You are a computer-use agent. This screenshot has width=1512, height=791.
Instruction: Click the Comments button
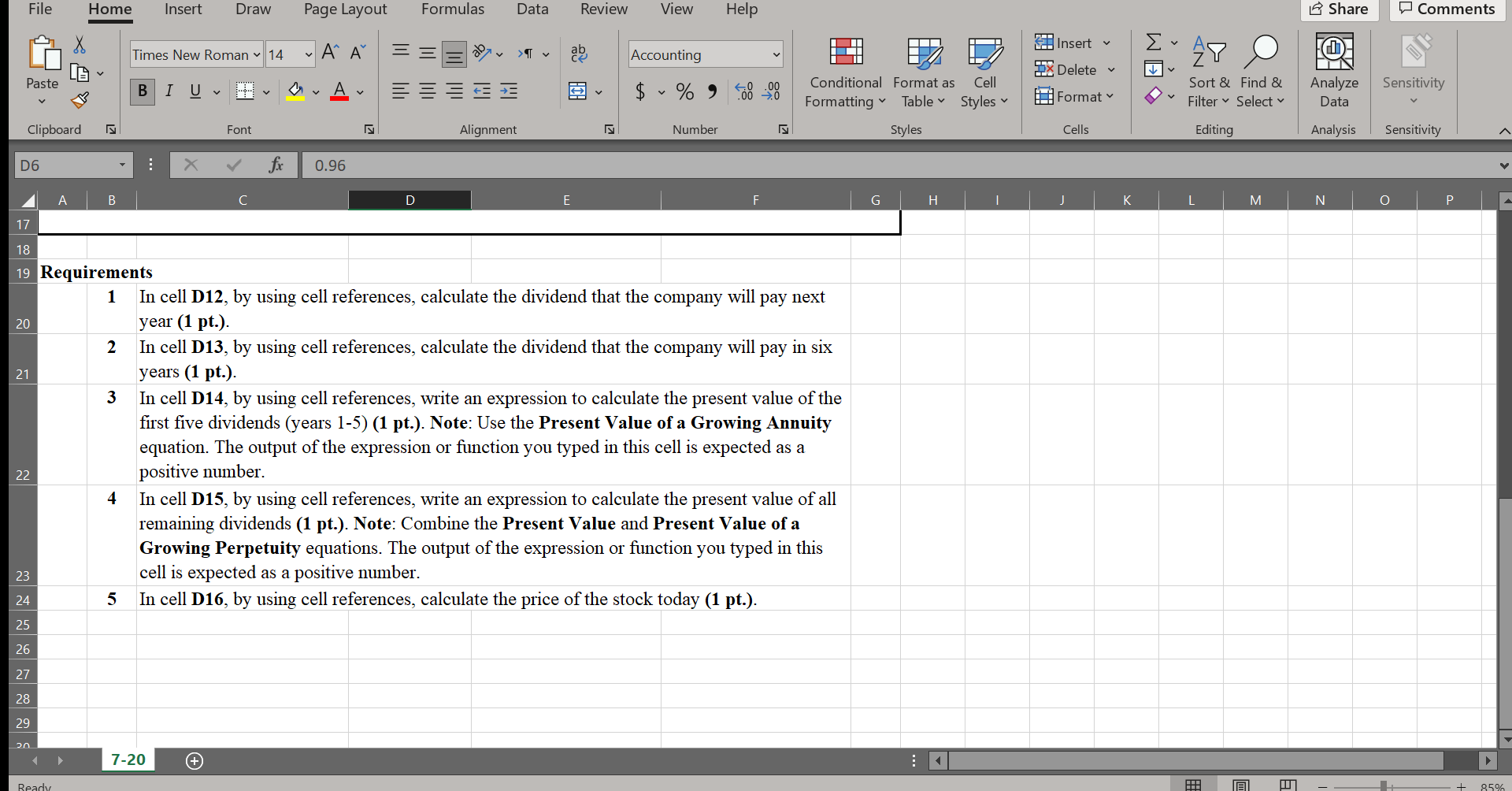pos(1447,9)
